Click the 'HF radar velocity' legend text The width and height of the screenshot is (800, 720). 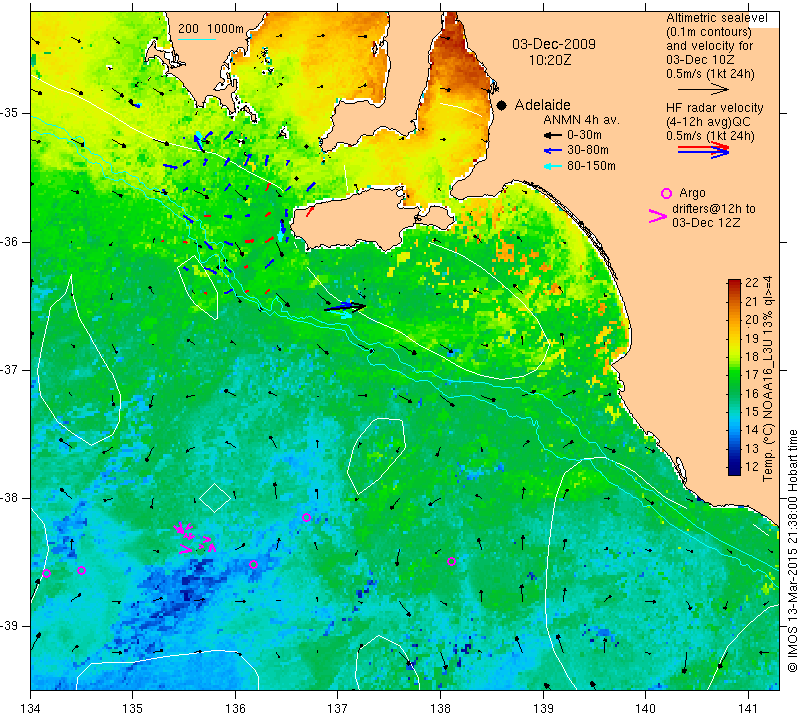pos(714,108)
